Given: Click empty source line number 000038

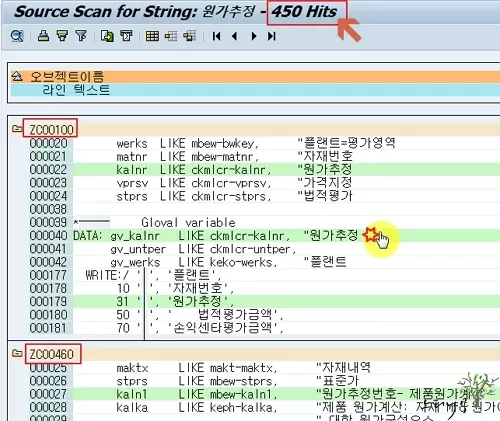Looking at the screenshot, I should tap(48, 209).
